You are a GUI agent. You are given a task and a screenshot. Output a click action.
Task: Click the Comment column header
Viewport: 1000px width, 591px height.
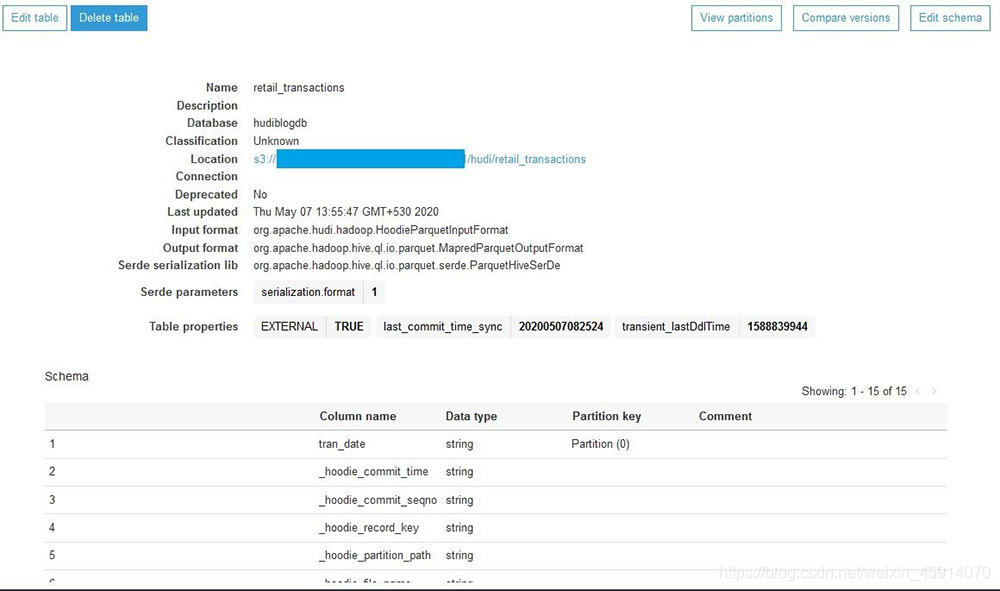(x=725, y=416)
